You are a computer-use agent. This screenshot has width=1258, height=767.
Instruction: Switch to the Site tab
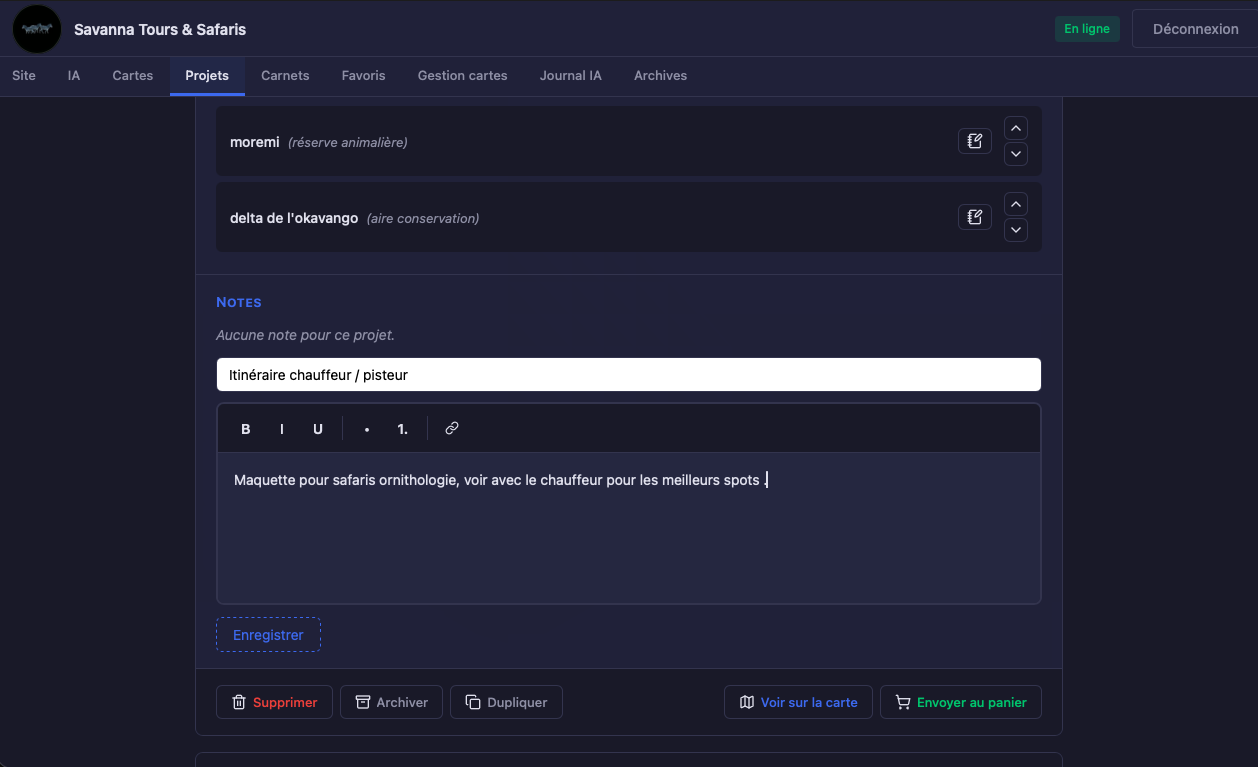pos(24,75)
